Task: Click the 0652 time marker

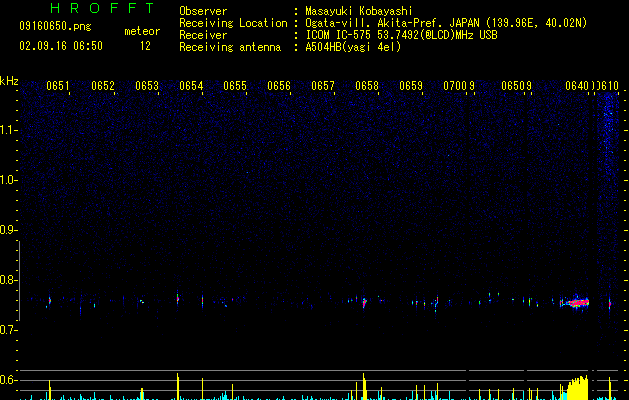Action: [x=103, y=86]
